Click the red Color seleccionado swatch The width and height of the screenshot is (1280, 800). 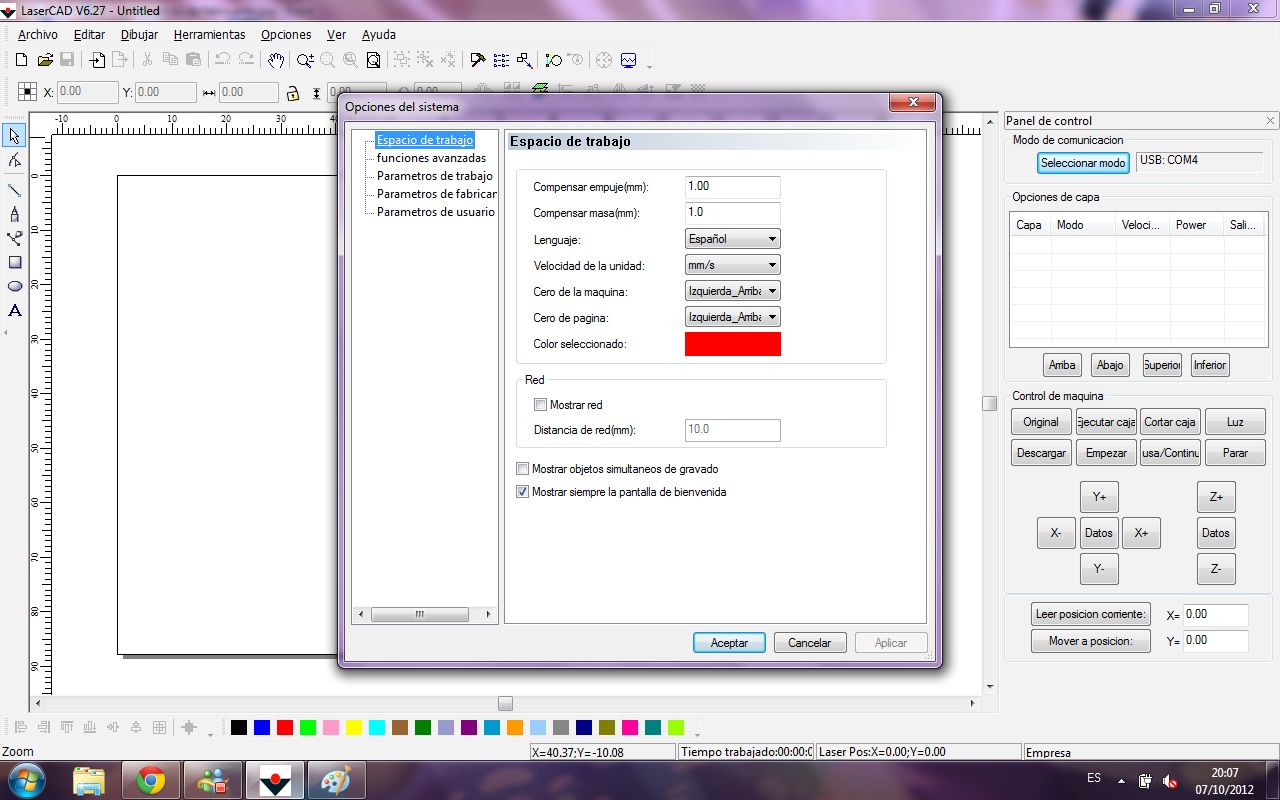coord(732,344)
